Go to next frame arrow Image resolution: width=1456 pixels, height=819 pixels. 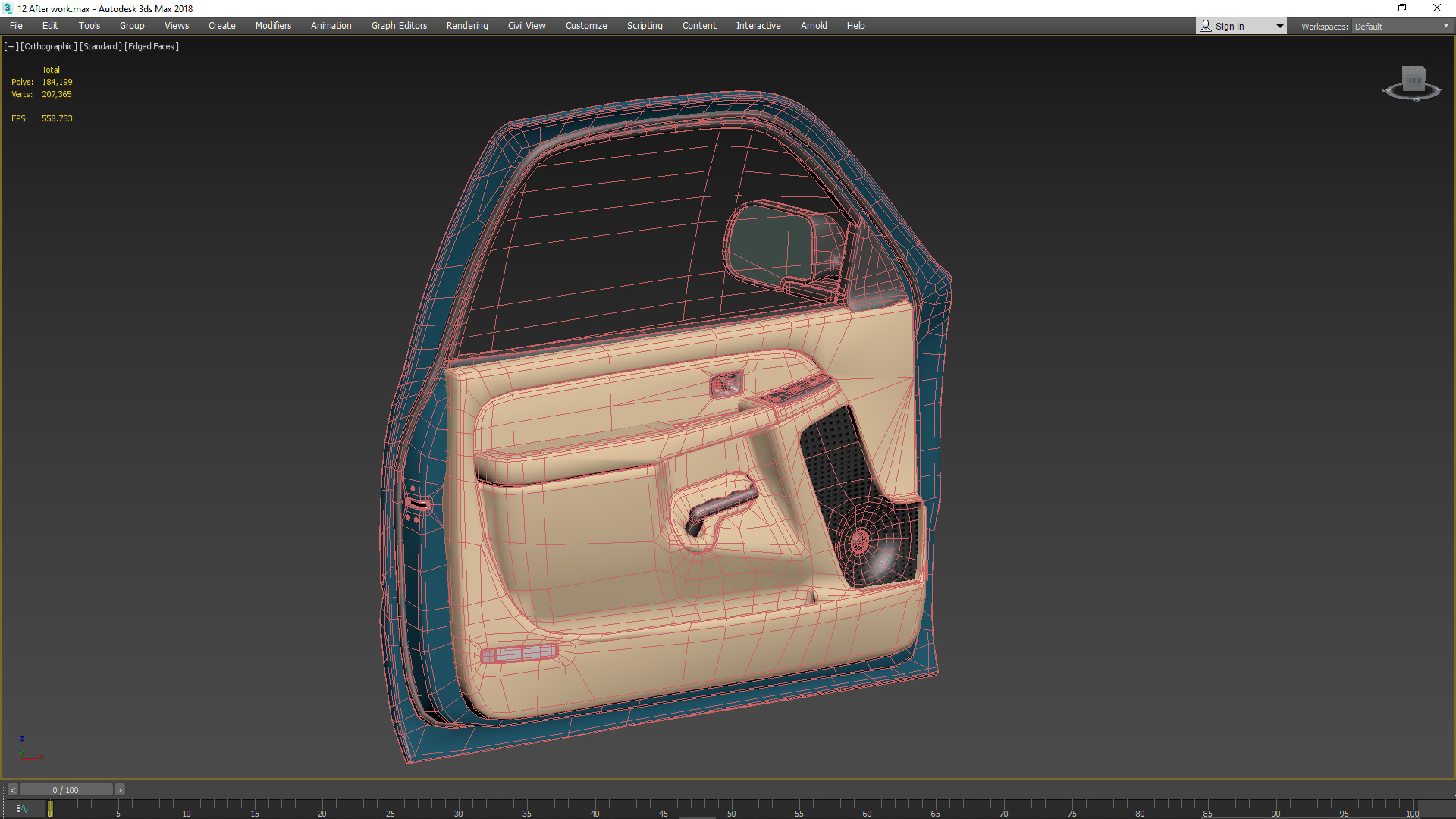pos(119,790)
